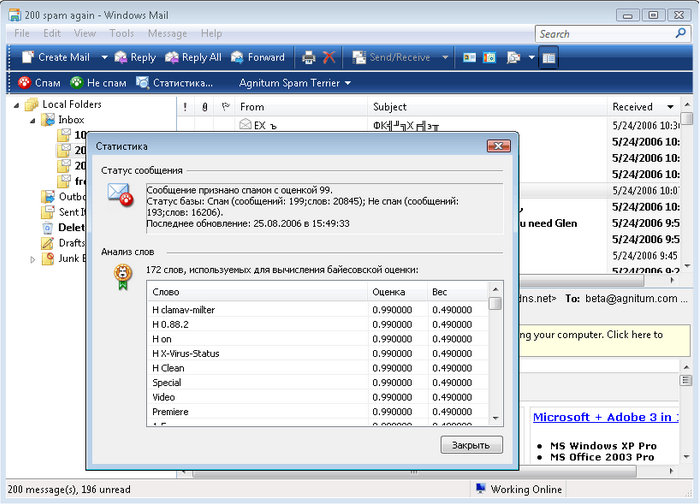Sort by Received column header
Screen dimensions: 700x504
(643, 107)
